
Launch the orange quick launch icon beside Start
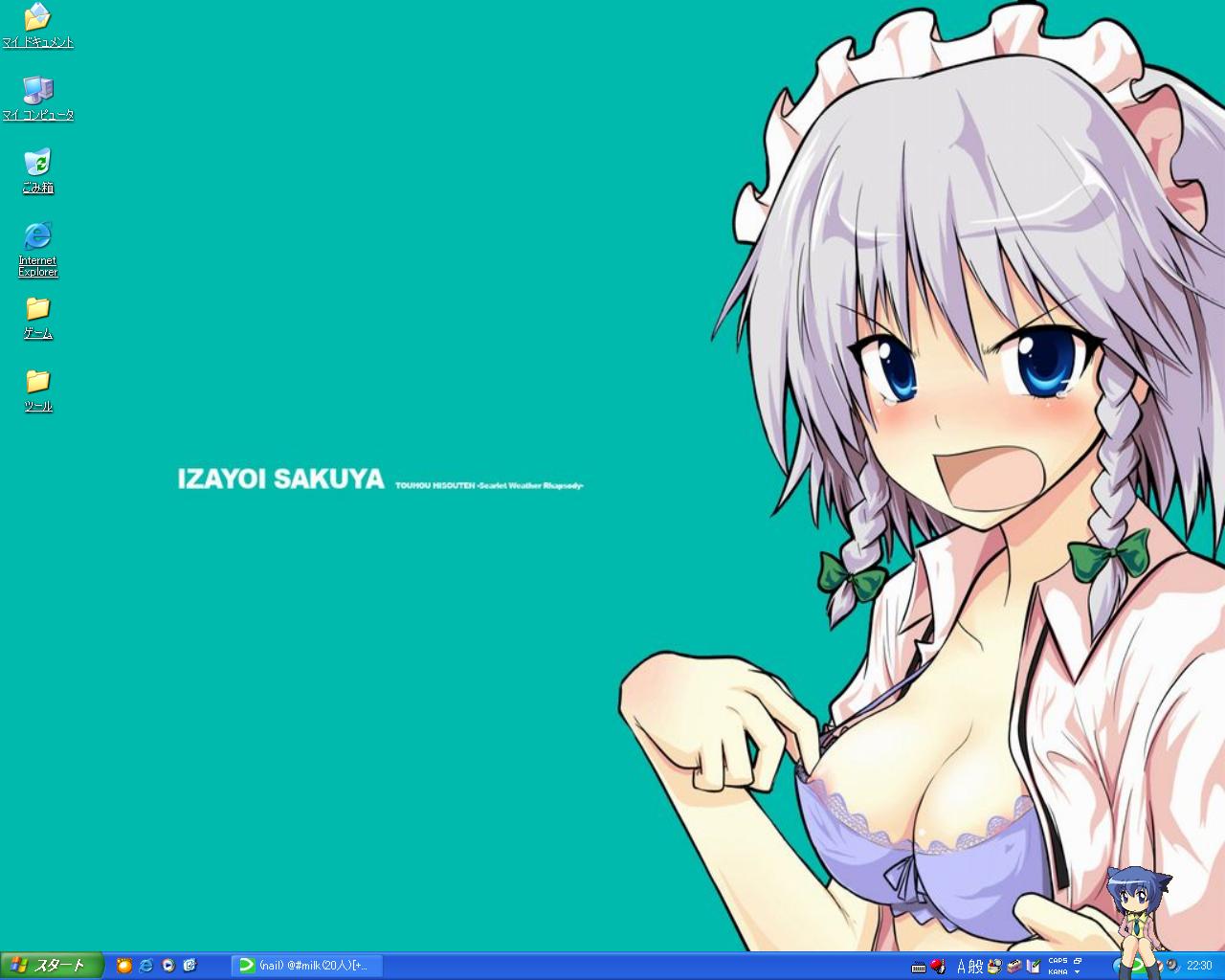124,966
